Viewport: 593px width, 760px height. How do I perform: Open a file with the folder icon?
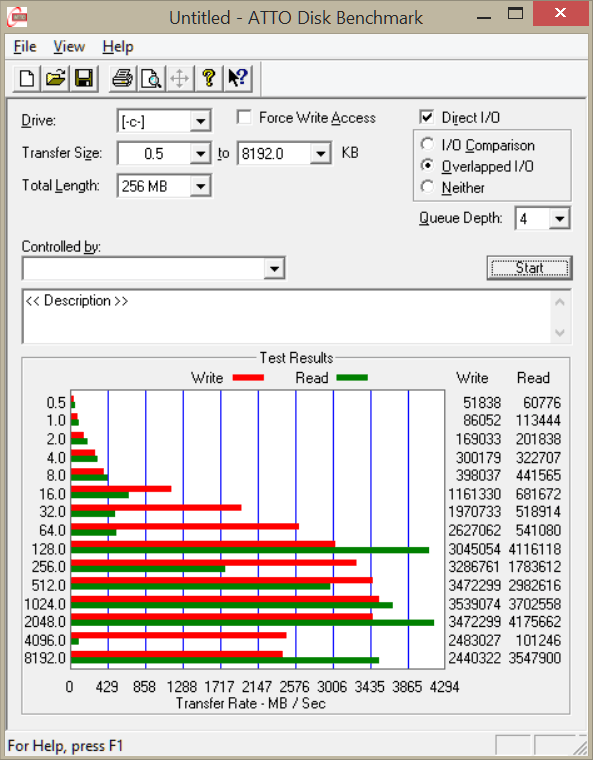[x=55, y=78]
